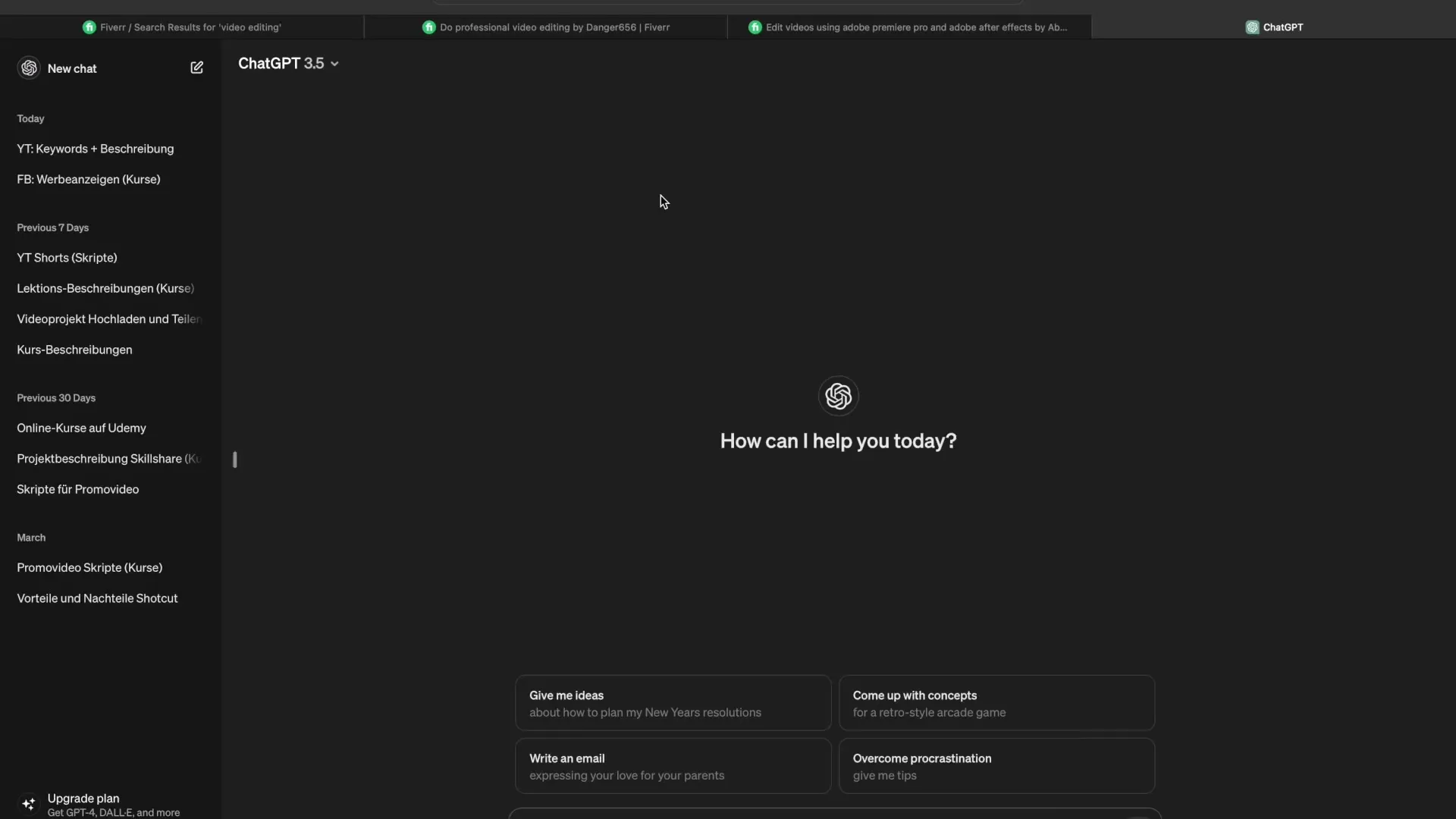Click the Fiverr search results tab favicon

89,27
